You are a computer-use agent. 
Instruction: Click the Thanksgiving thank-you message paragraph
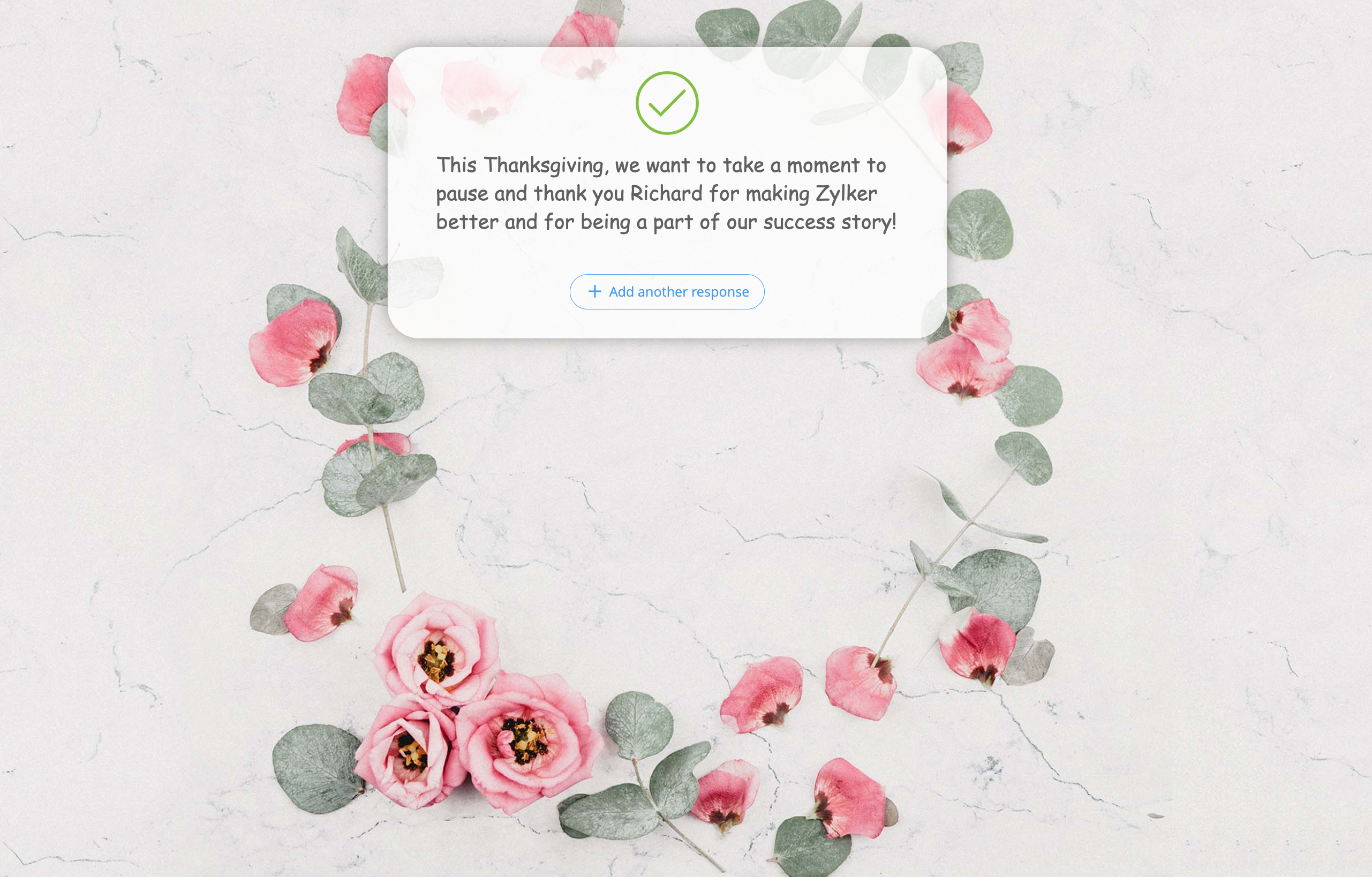[x=666, y=193]
